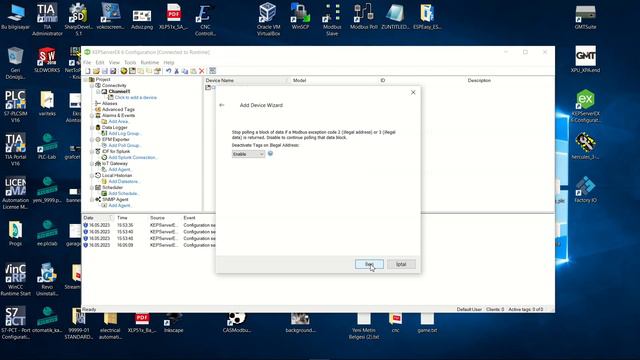Click the Cut scissors toolbar icon
Screen dimensions: 640x360
pos(177,71)
